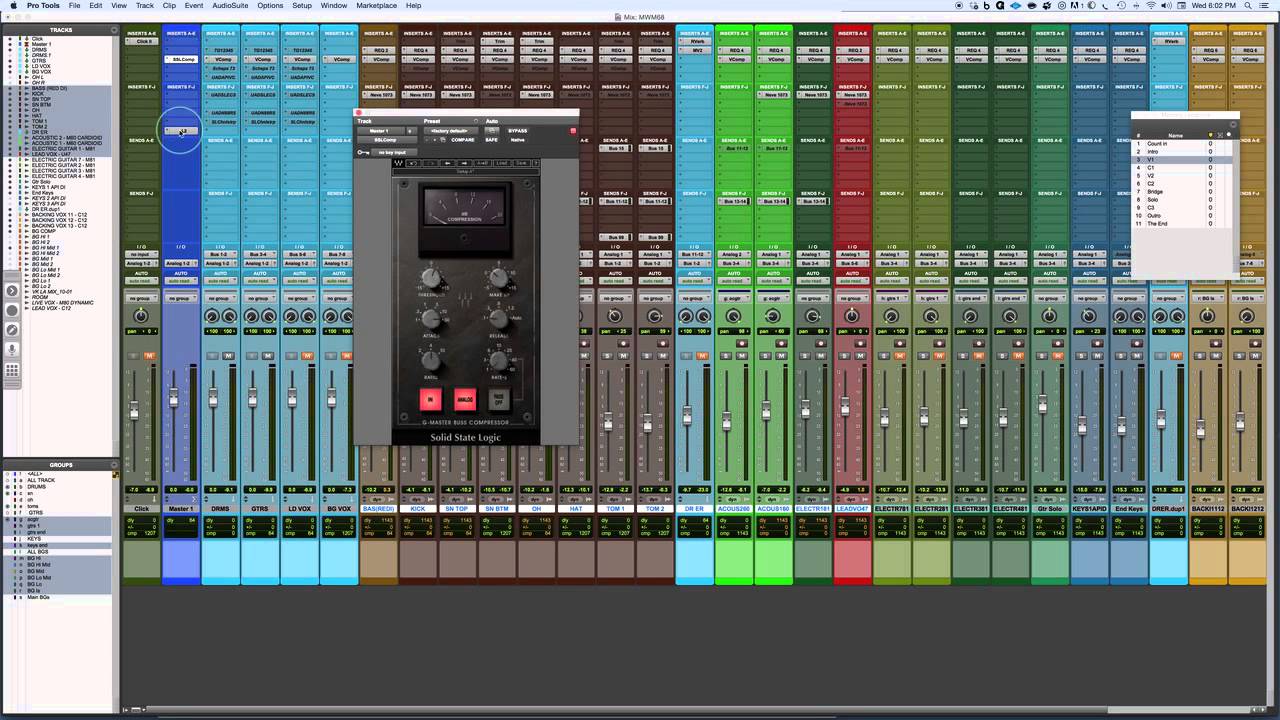Record-enable the LEADVO47 track
Screen dimensions: 1280x720
tap(860, 343)
